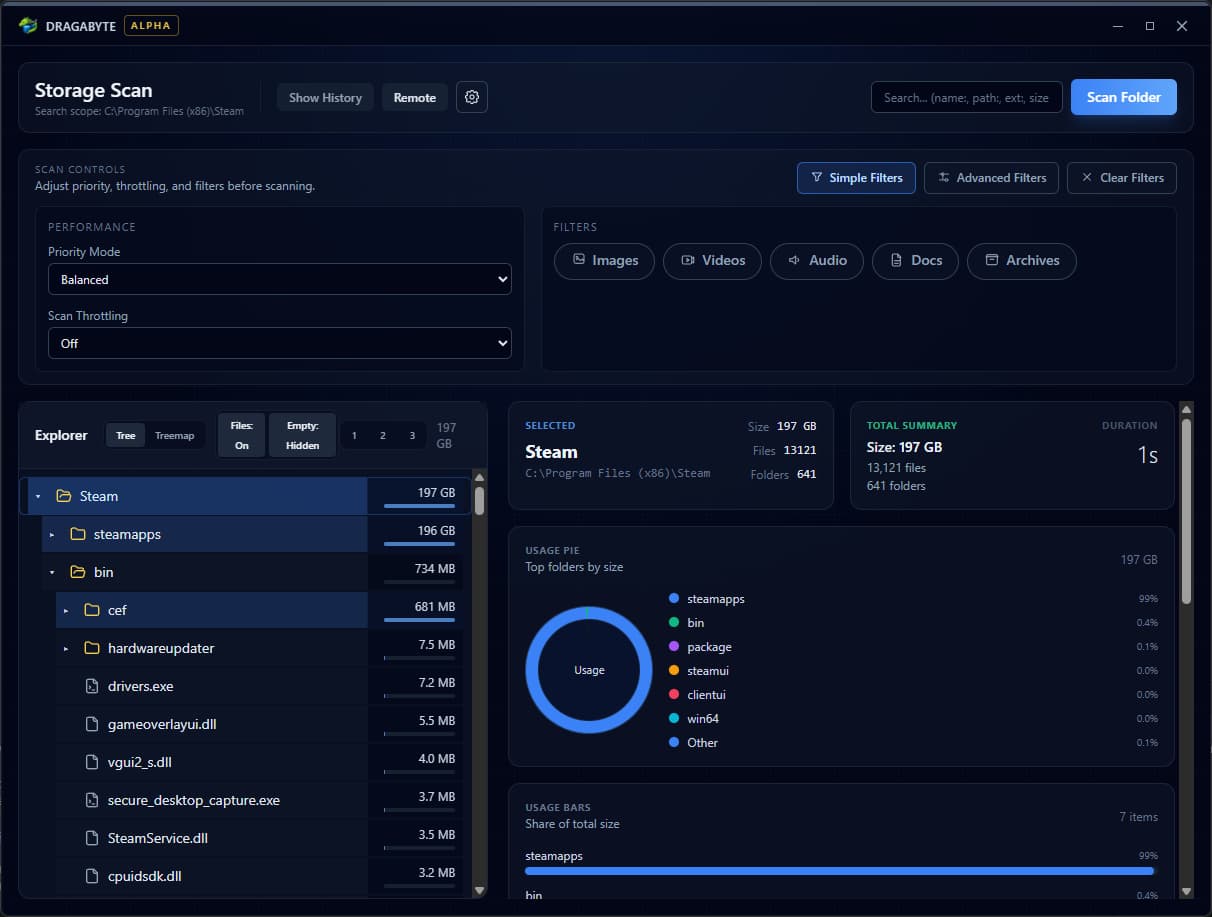Screen dimensions: 1212x917
Task: Click the cpuidsdk.dll file icon
Action: 92,876
